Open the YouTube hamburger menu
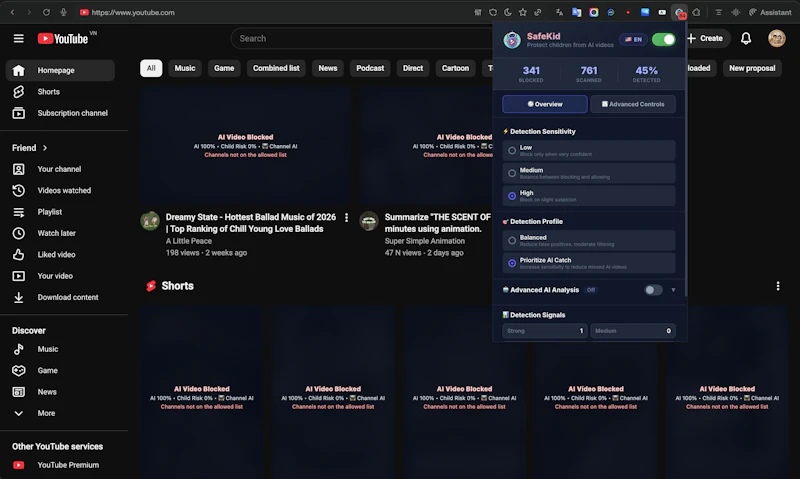Screen dimensions: 800x479 18,38
